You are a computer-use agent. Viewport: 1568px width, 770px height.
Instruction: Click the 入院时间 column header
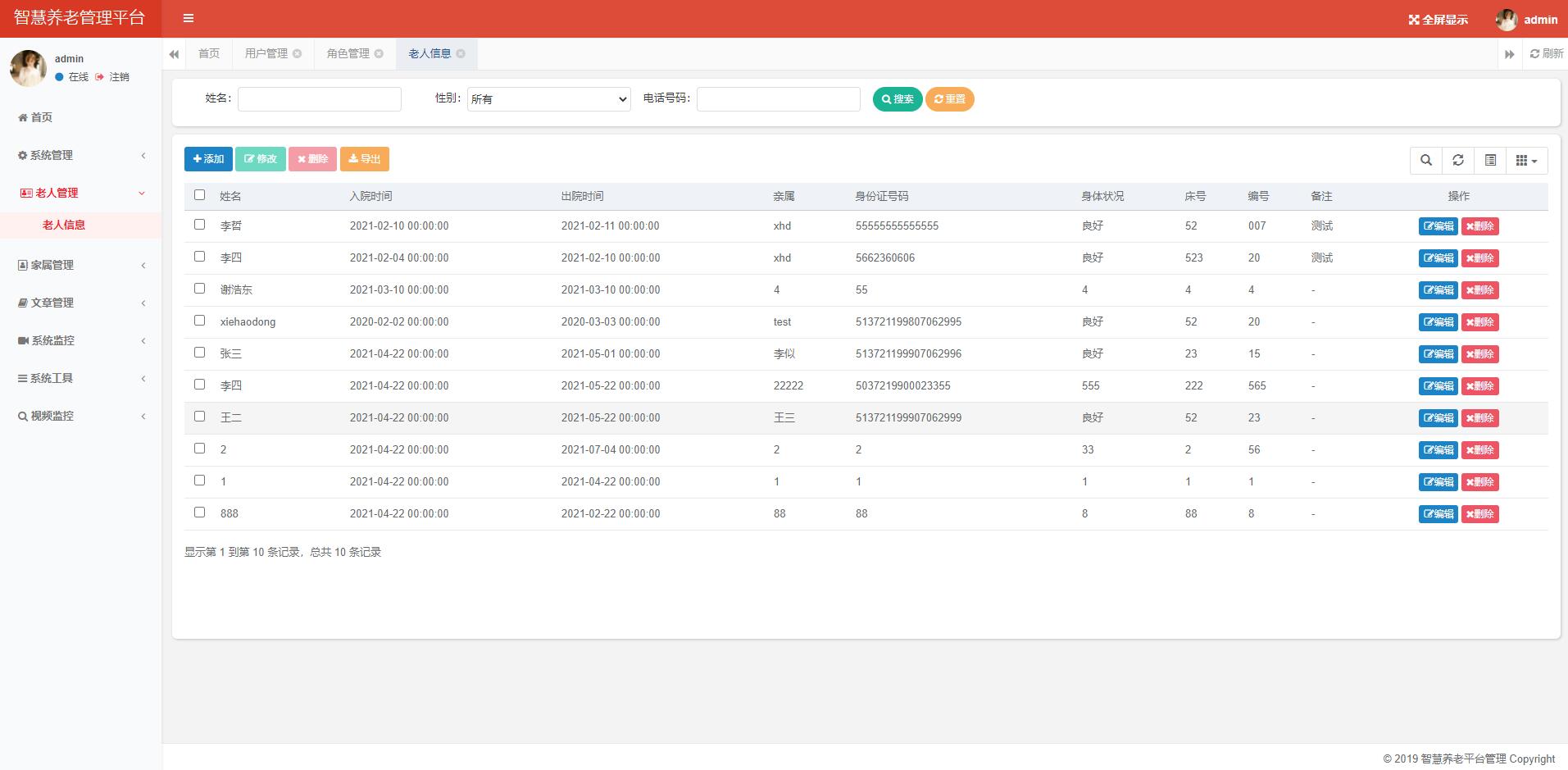[x=370, y=197]
